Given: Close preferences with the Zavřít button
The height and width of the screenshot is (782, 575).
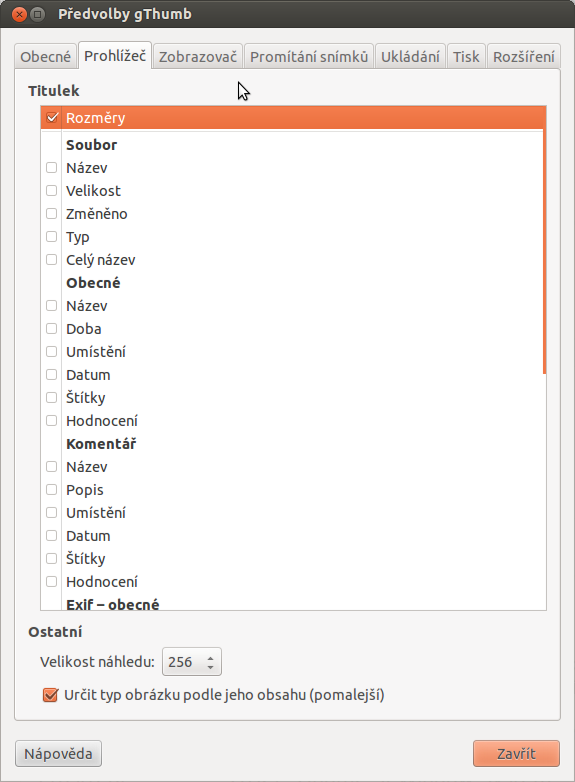Looking at the screenshot, I should coord(516,753).
